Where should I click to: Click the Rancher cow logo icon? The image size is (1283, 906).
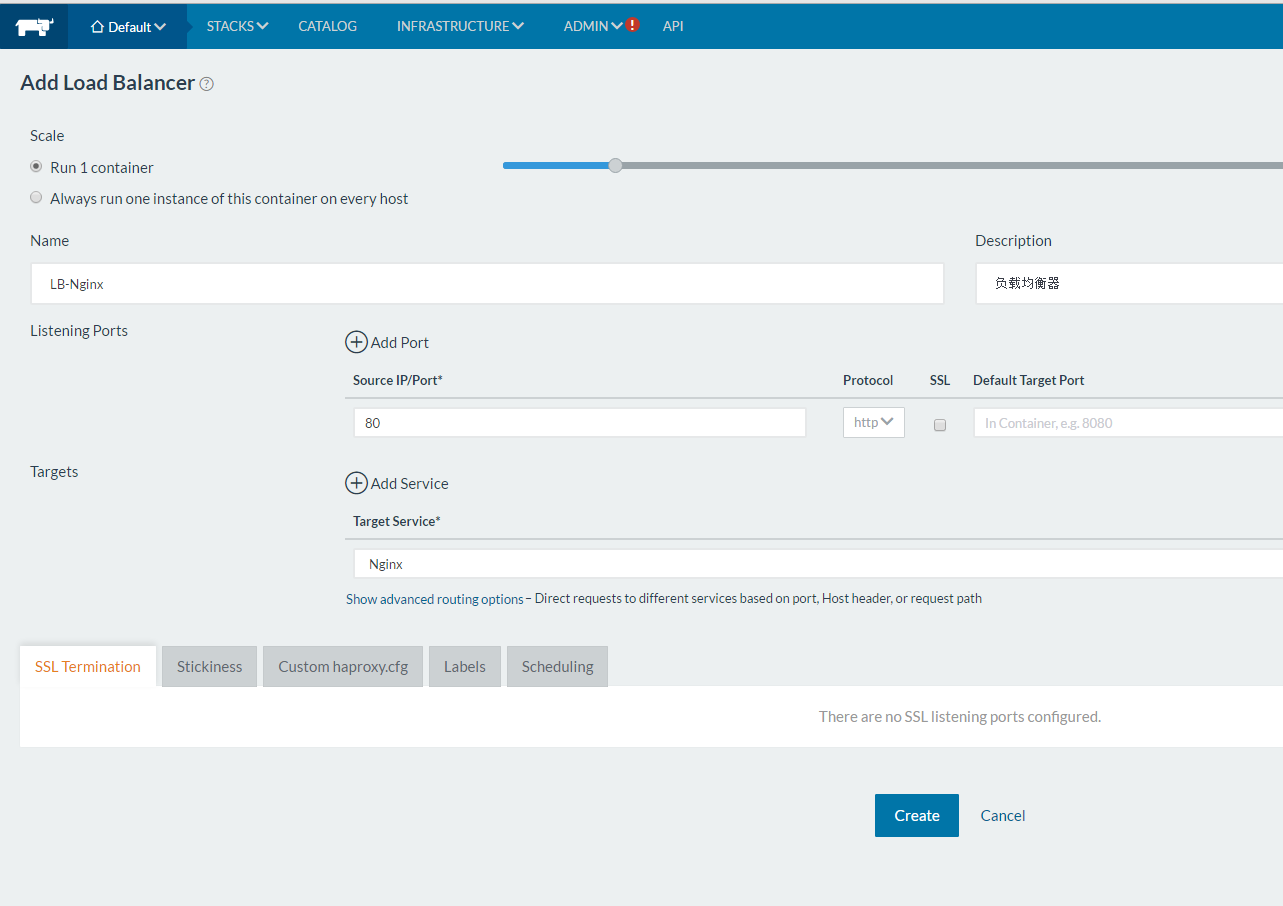point(34,27)
